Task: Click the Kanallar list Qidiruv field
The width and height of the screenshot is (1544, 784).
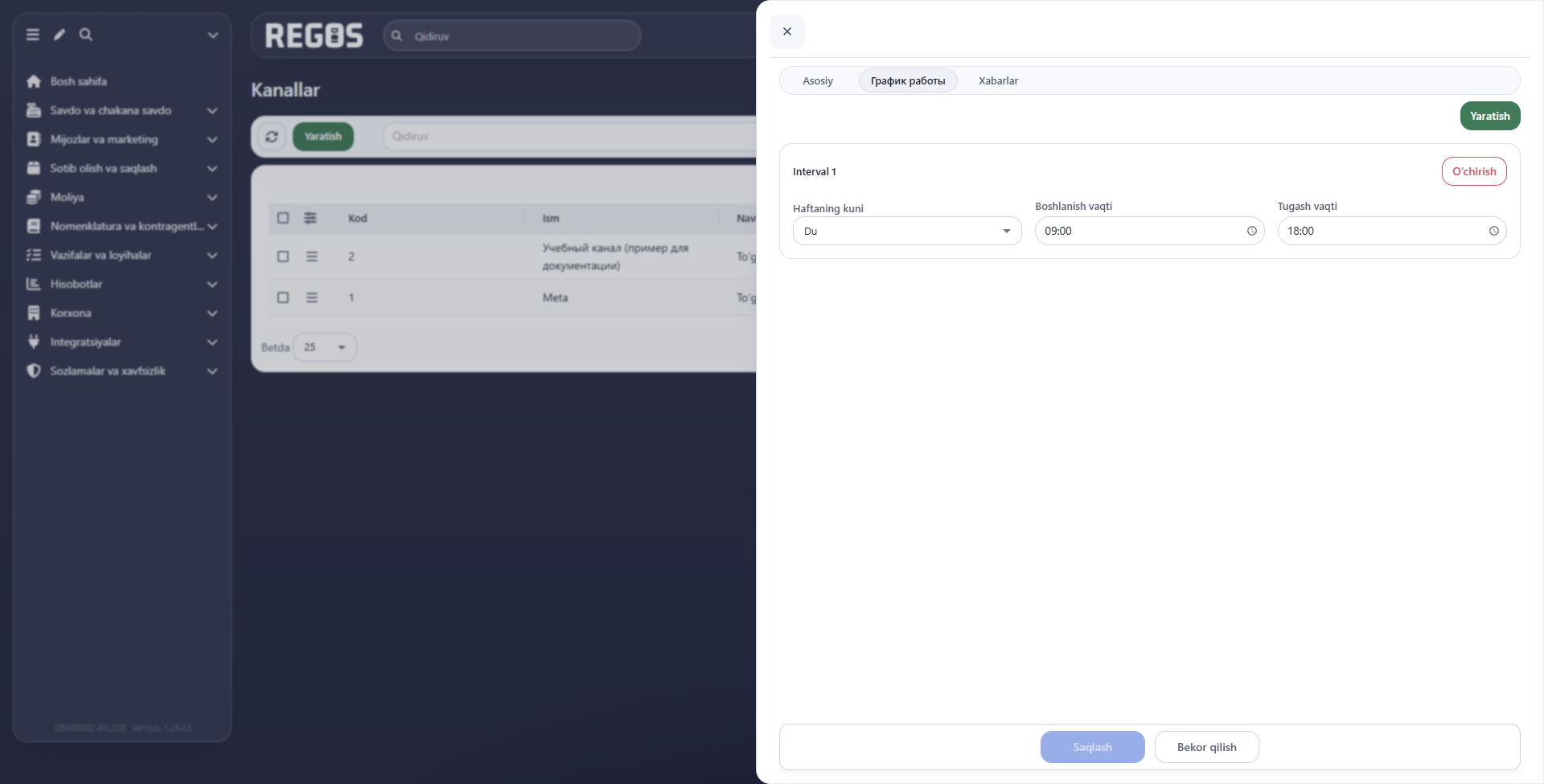Action: [x=571, y=137]
